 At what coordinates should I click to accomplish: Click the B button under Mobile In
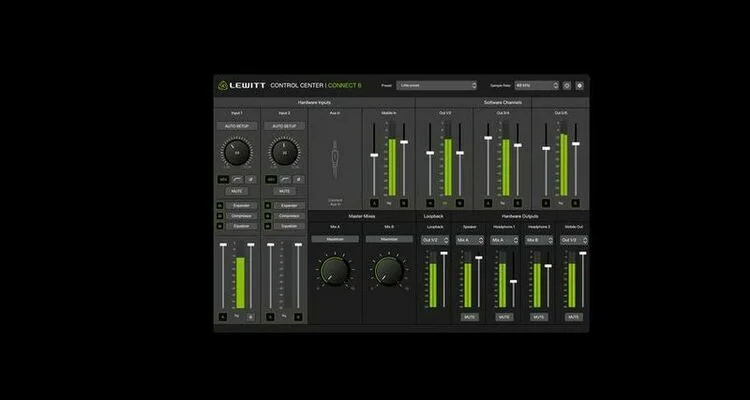point(404,203)
